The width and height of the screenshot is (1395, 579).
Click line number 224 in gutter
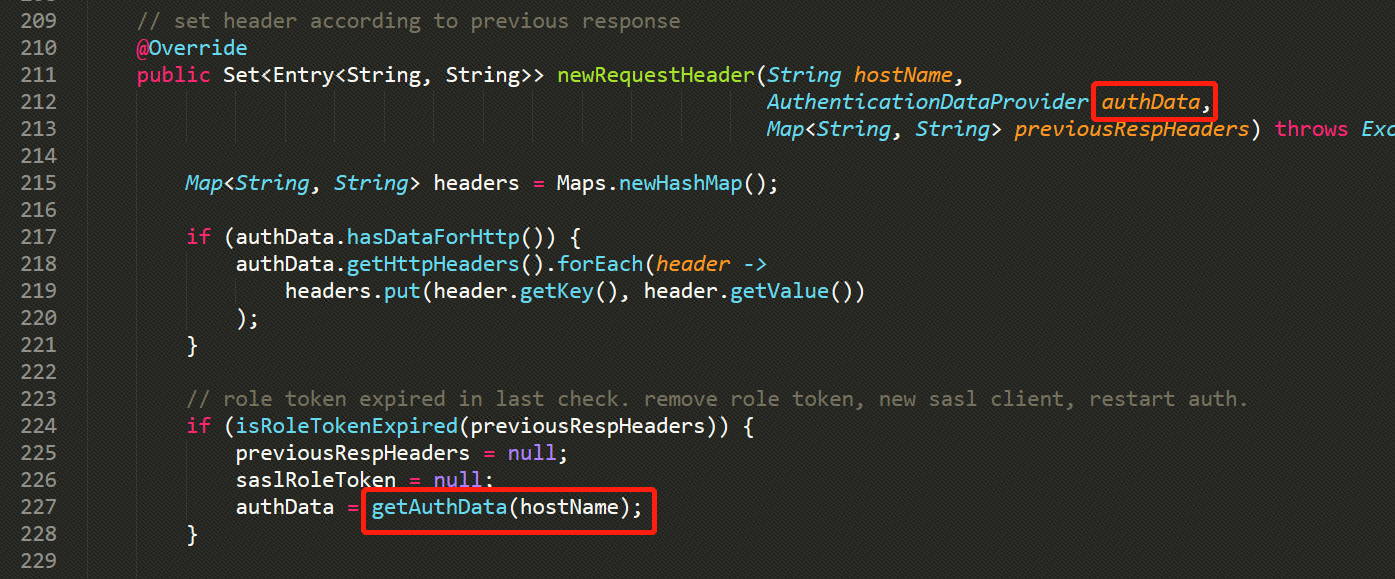coord(37,426)
